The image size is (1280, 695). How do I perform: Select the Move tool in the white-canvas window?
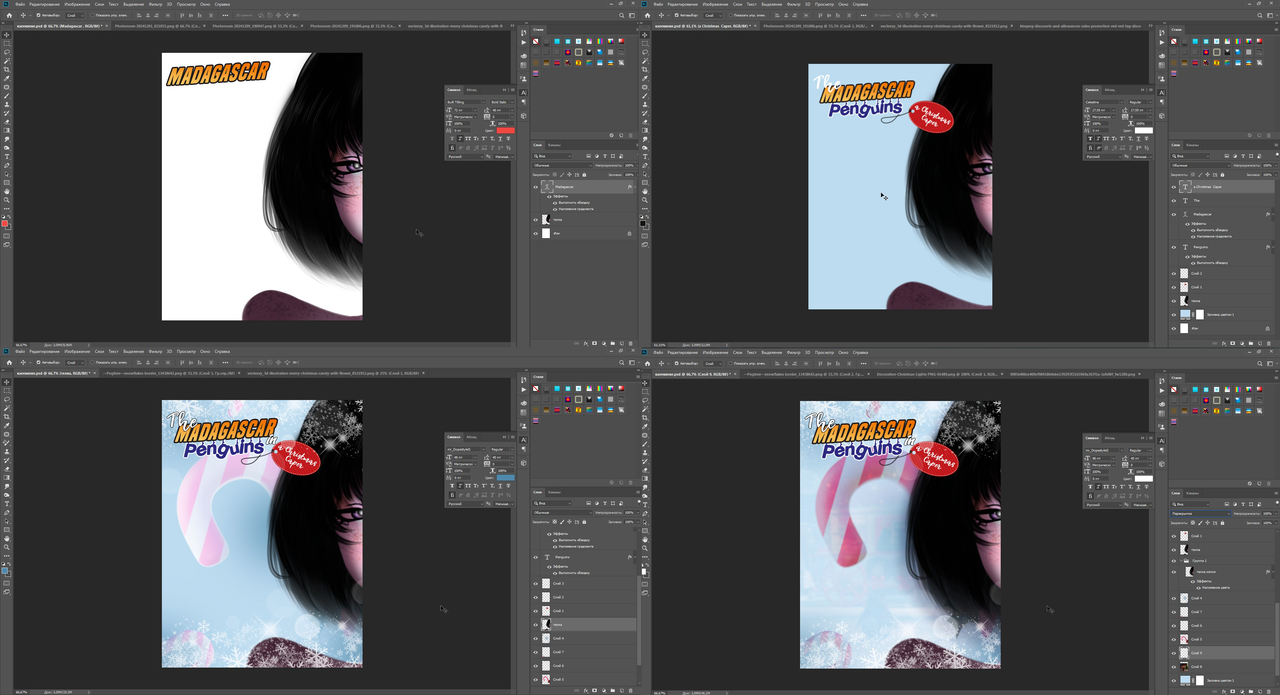pos(7,35)
